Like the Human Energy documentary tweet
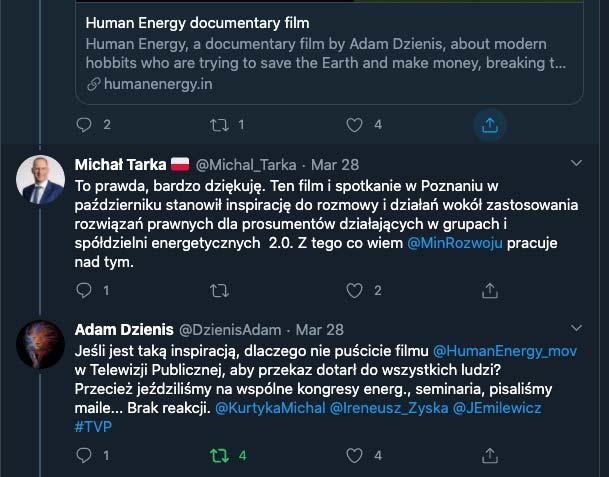Viewport: 609px width, 477px height. pos(353,125)
